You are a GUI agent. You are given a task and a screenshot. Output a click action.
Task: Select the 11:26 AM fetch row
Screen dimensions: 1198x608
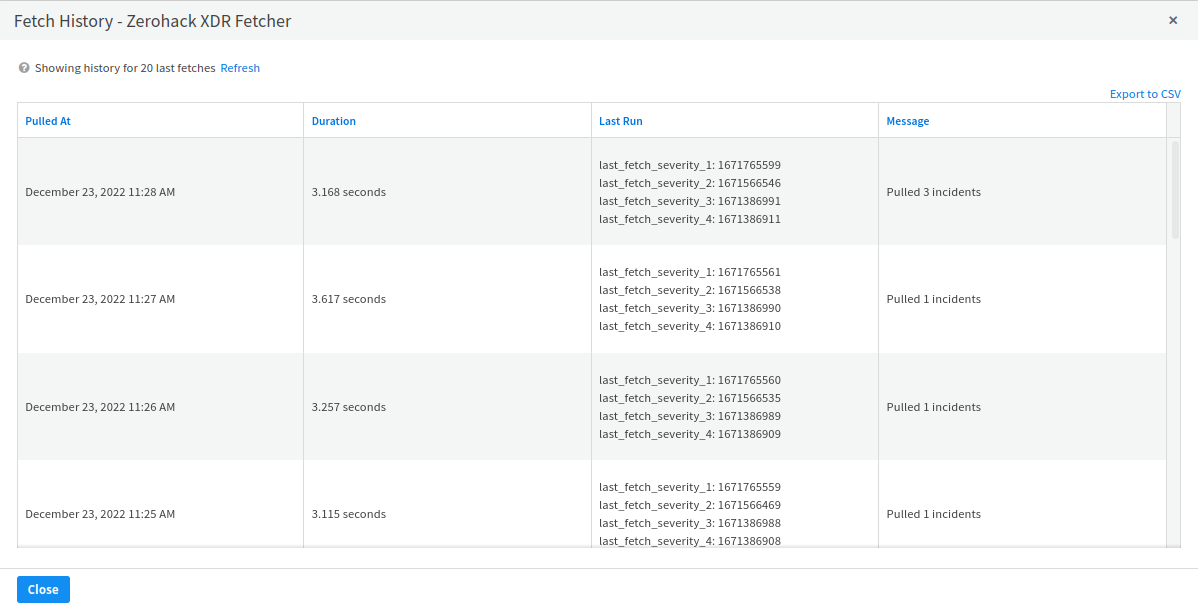click(x=100, y=407)
